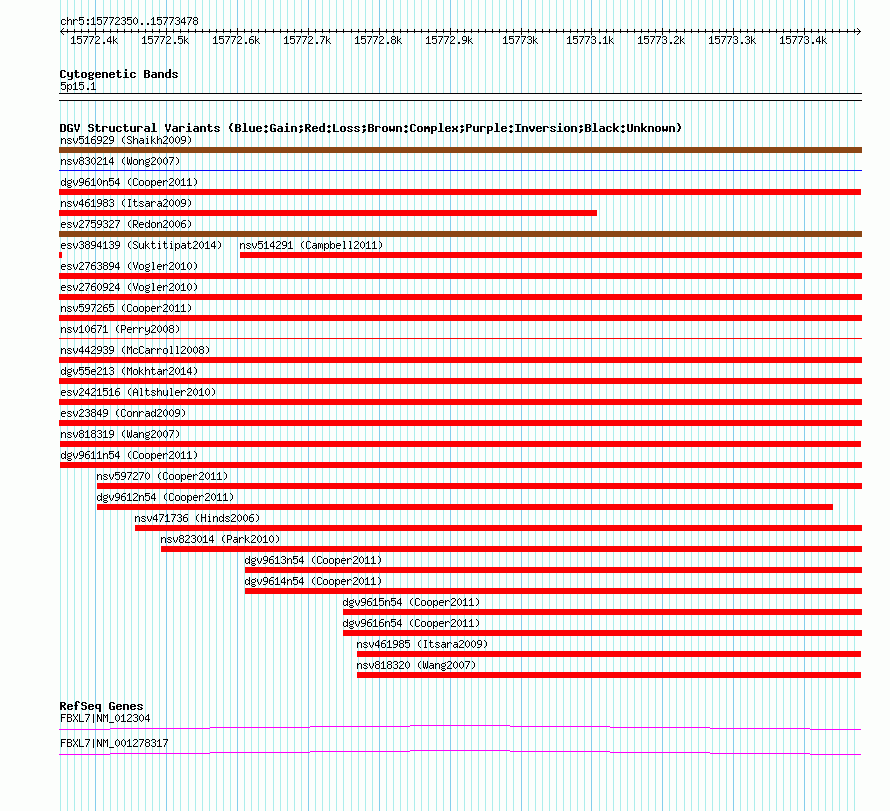Viewport: 890px width, 811px height.
Task: Click the thin red line of nsv10671
Action: click(x=460, y=339)
